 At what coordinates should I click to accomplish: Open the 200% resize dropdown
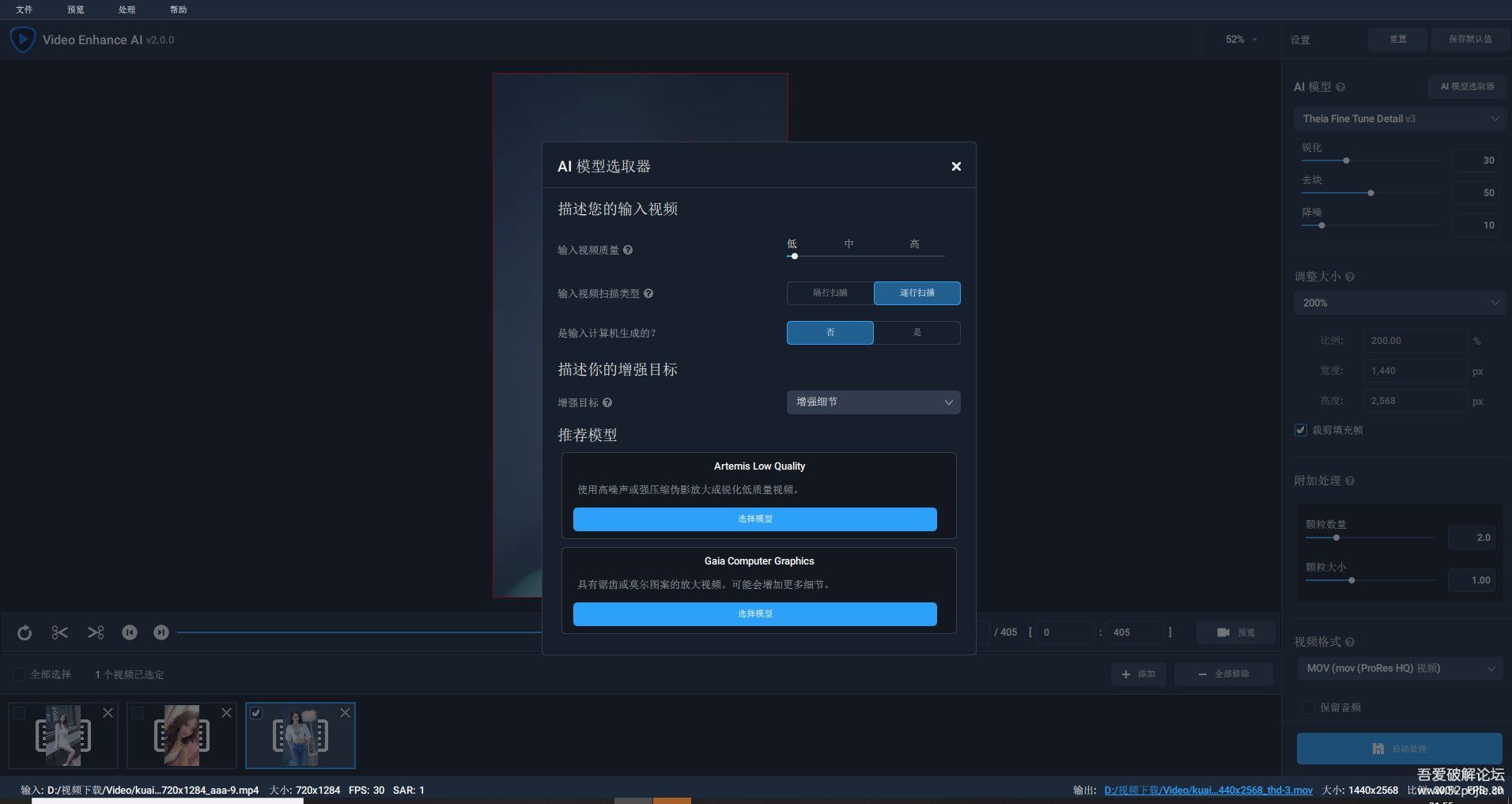pos(1398,303)
